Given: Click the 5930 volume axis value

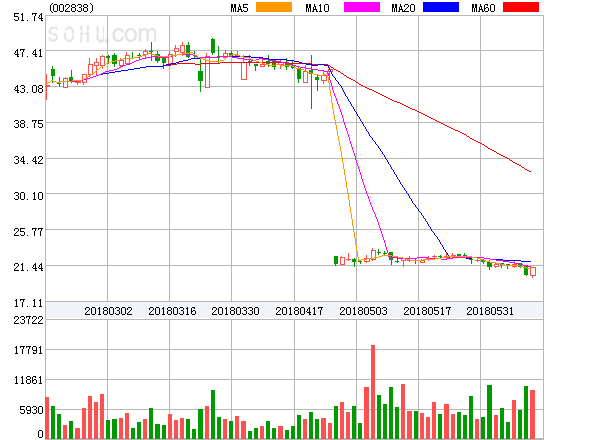Looking at the screenshot, I should (31, 410).
